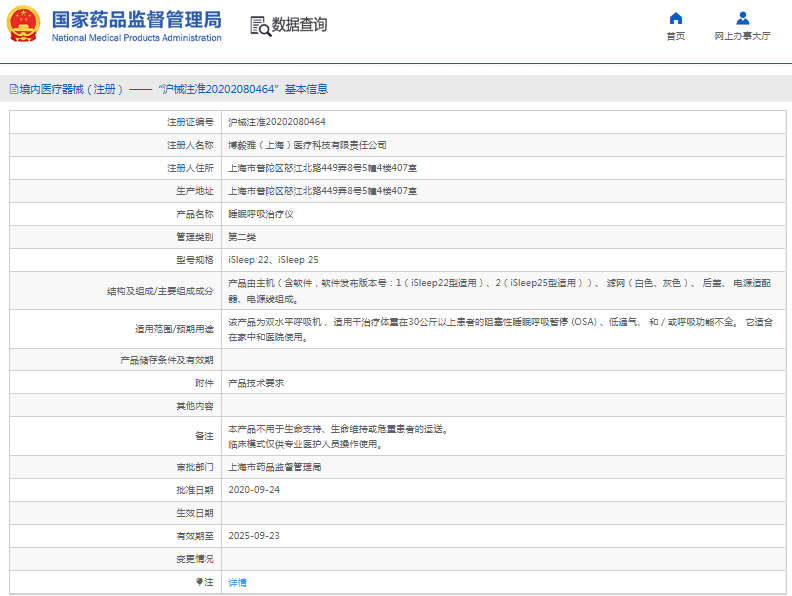The height and width of the screenshot is (596, 792).
Task: Select the approval date 2020-09-24
Action: click(x=254, y=490)
